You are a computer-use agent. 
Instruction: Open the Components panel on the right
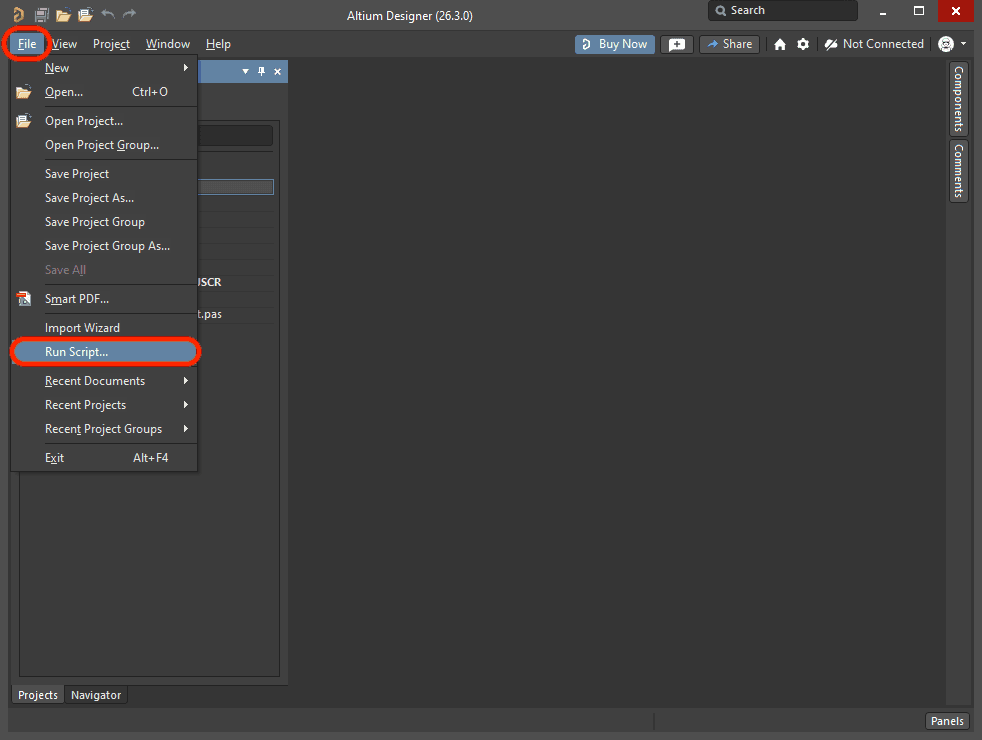coord(957,100)
